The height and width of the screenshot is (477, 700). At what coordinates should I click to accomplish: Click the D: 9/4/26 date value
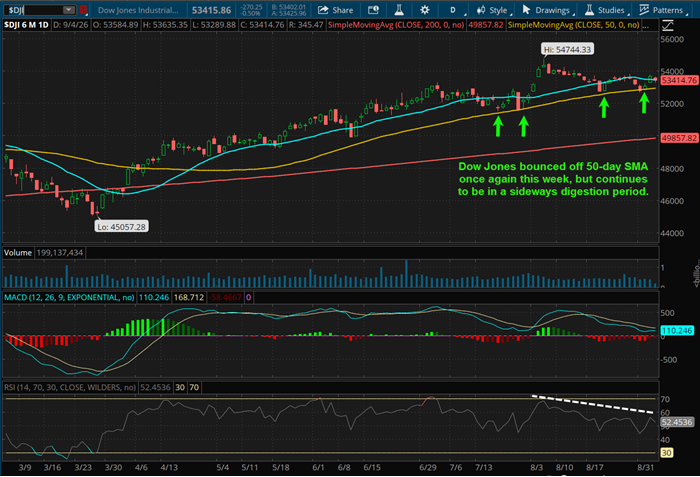point(71,25)
